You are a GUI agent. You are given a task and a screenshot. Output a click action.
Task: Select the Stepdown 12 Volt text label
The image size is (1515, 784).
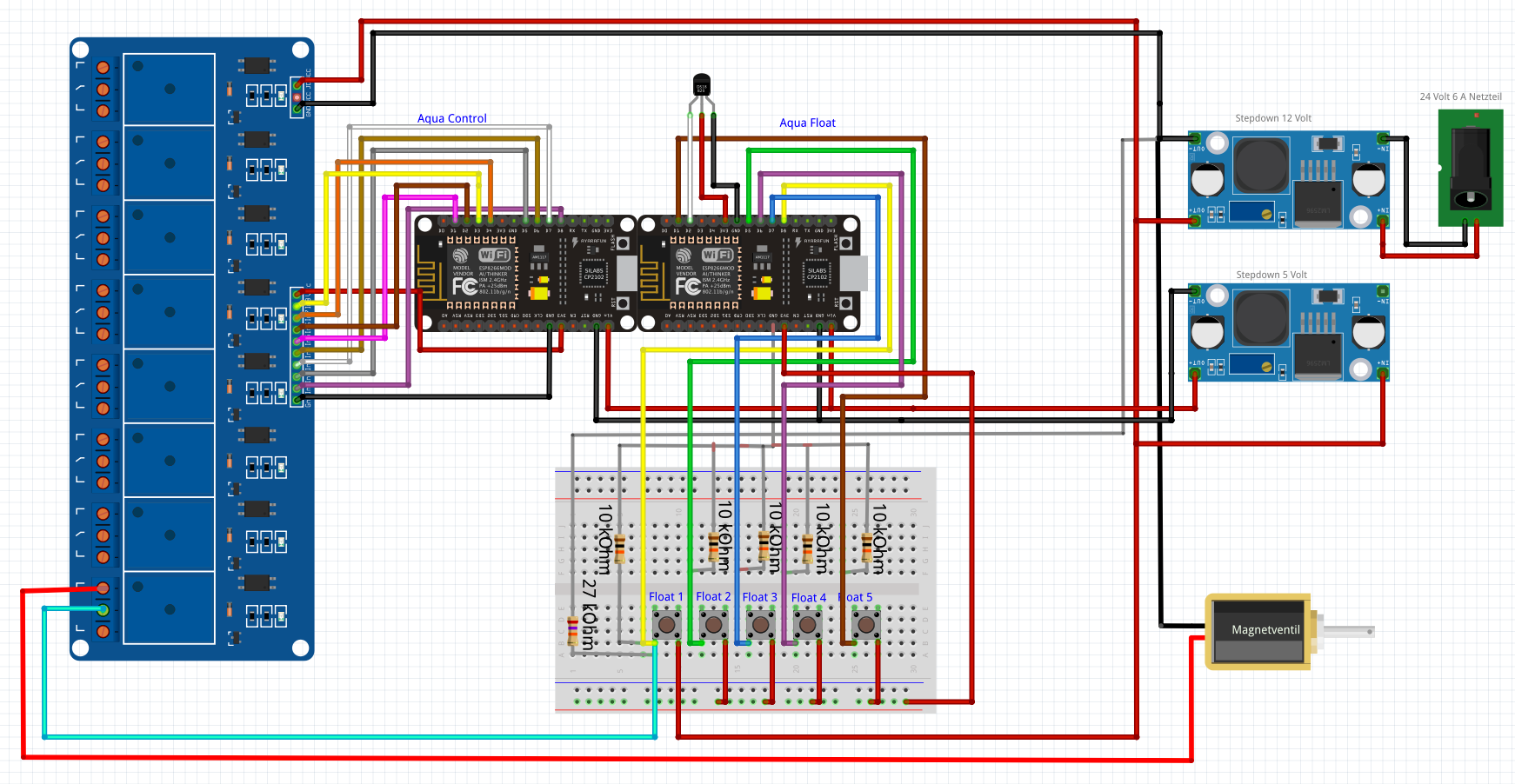[x=1273, y=118]
